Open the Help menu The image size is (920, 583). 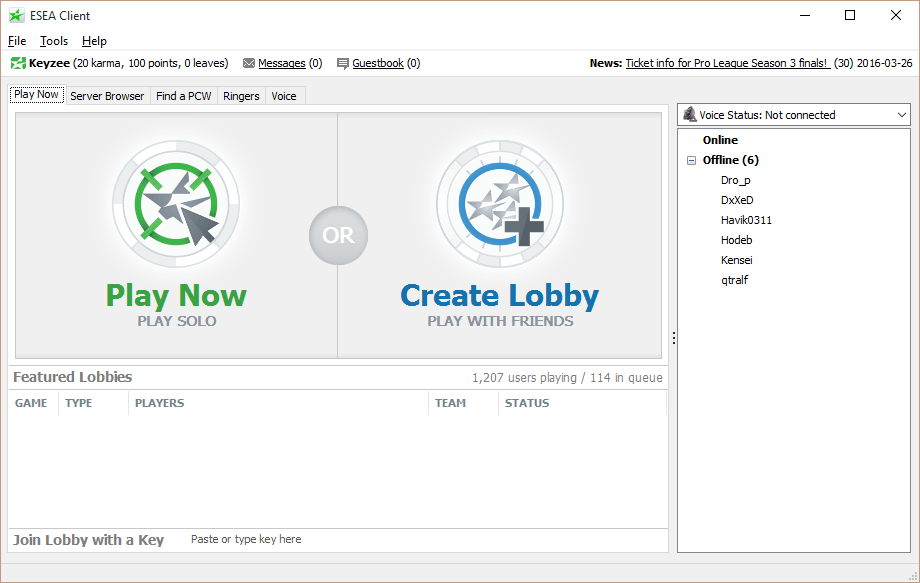[94, 41]
